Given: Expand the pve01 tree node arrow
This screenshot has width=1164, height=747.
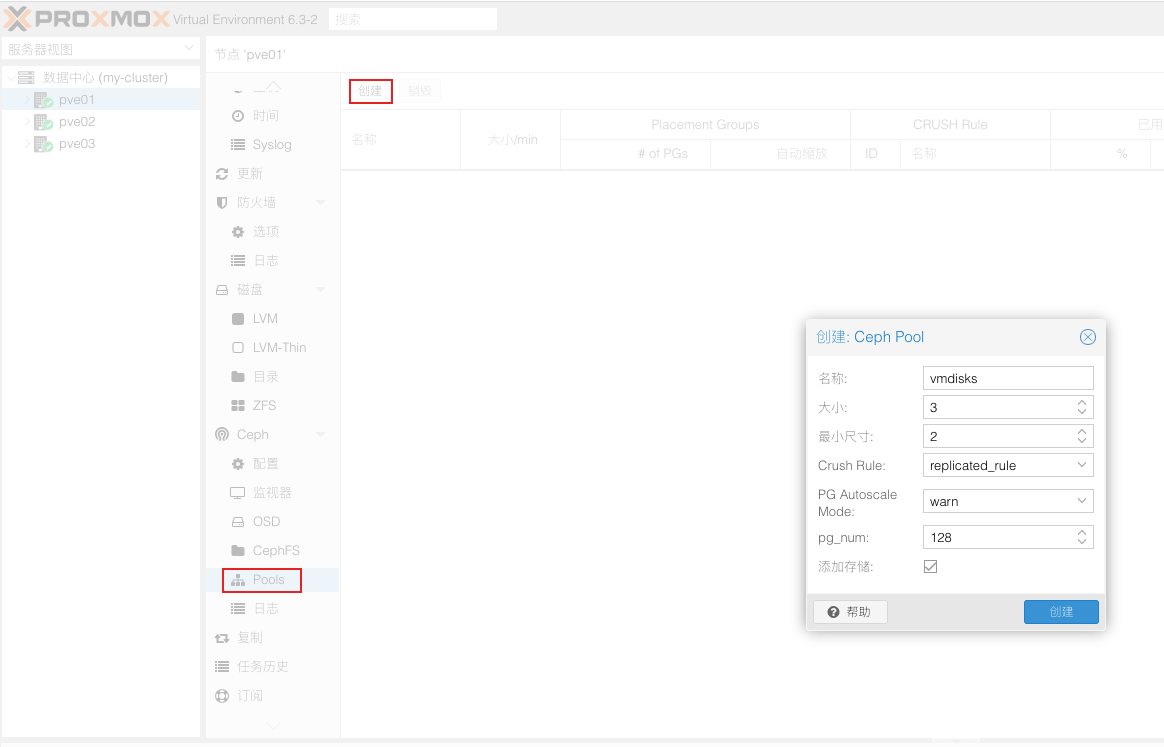Looking at the screenshot, I should pyautogui.click(x=27, y=100).
